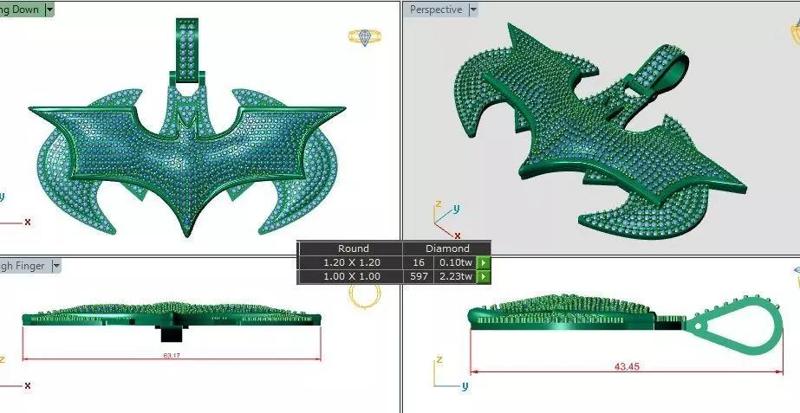Select the '597' gem count cell
This screenshot has height=413, width=800.
tap(418, 277)
